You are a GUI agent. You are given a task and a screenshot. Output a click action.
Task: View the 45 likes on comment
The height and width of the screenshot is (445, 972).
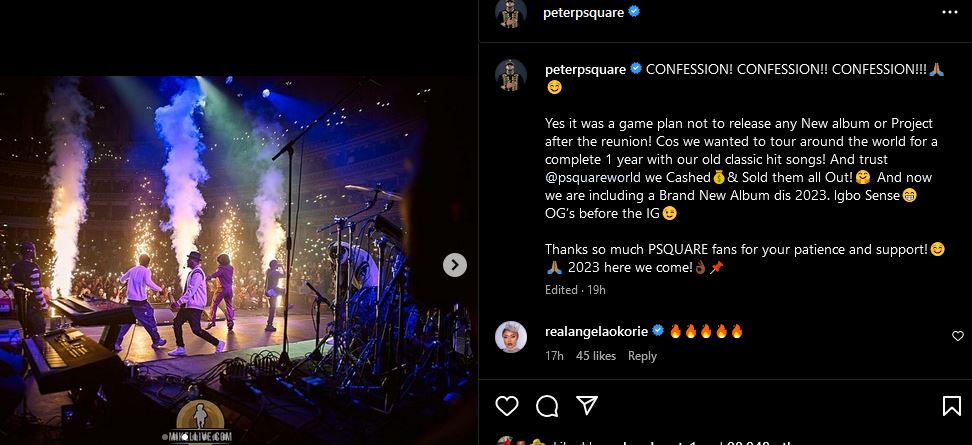click(x=596, y=356)
